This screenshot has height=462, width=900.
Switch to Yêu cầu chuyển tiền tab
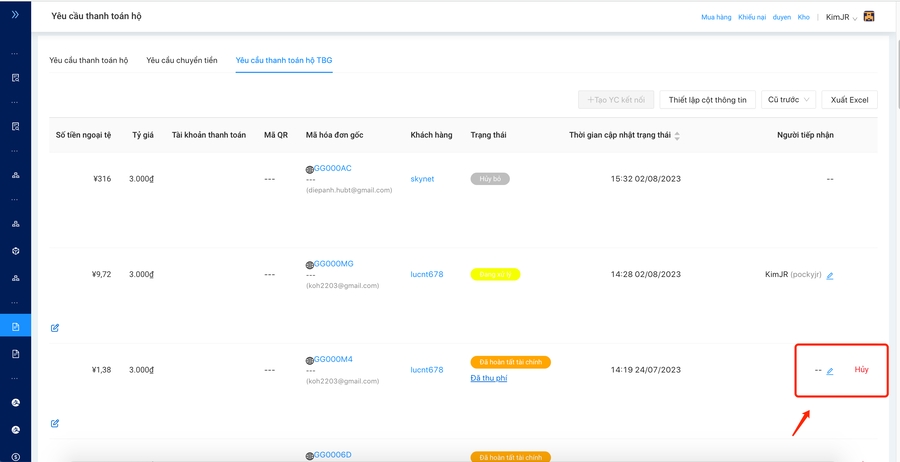point(181,60)
